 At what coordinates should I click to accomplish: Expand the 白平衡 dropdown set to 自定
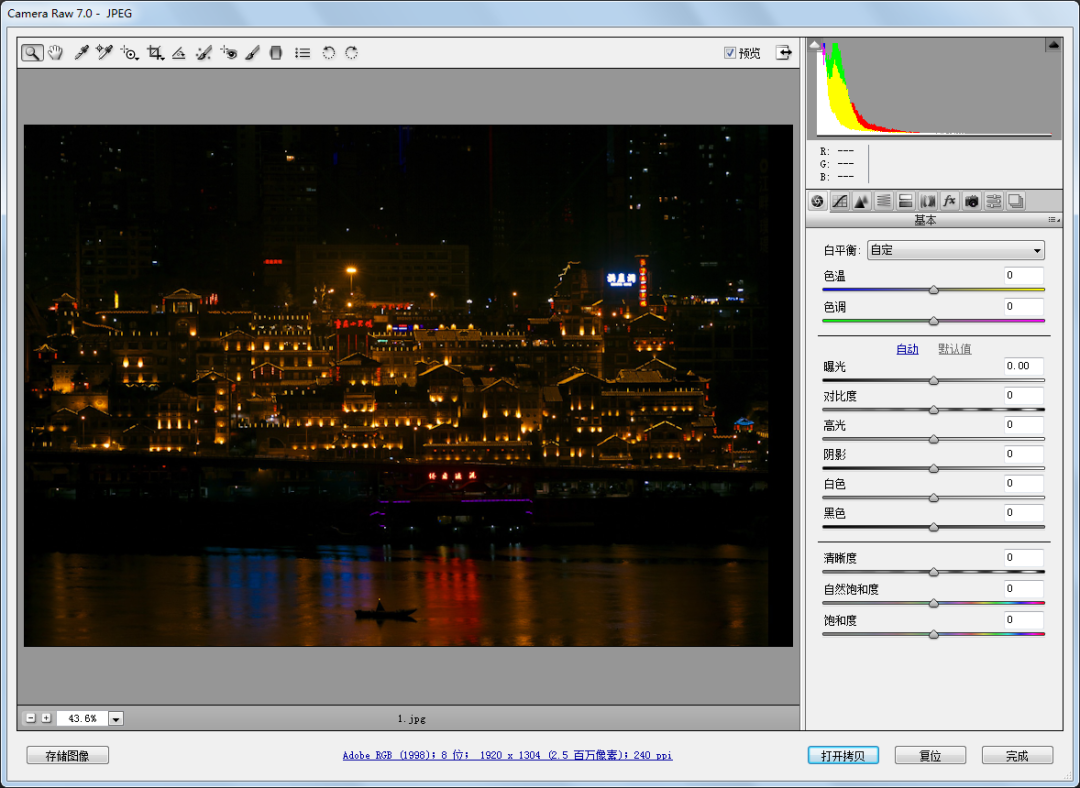[x=955, y=250]
